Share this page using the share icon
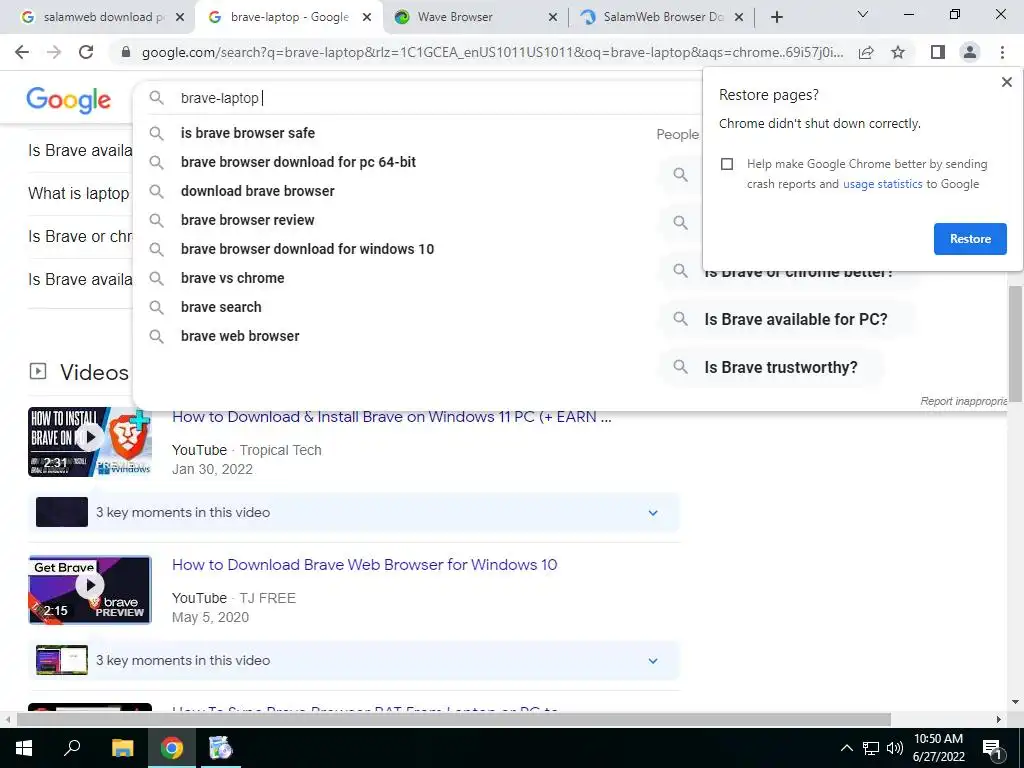1024x768 pixels. (x=866, y=52)
